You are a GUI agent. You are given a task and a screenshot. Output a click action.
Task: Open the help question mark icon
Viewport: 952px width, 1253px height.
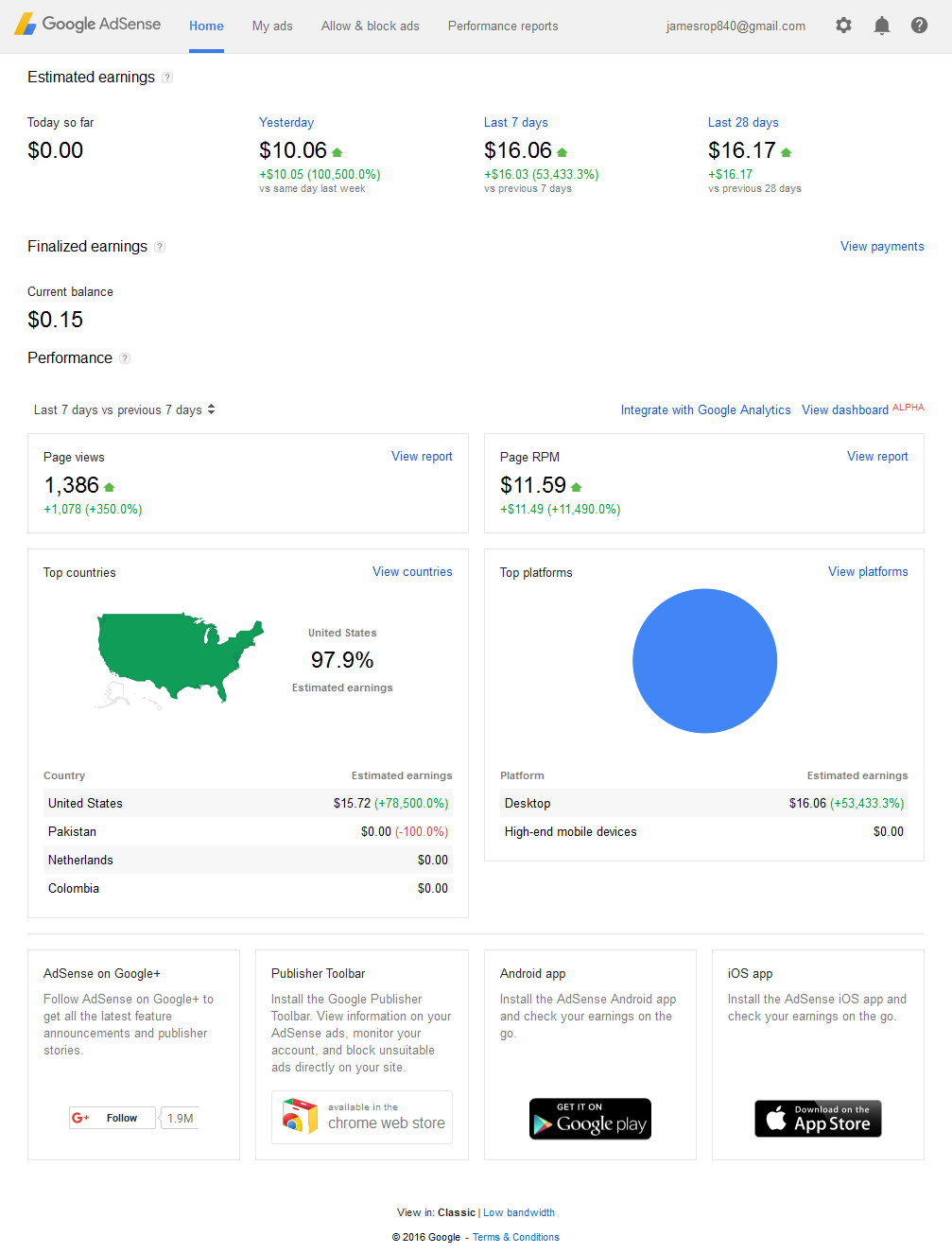(919, 26)
